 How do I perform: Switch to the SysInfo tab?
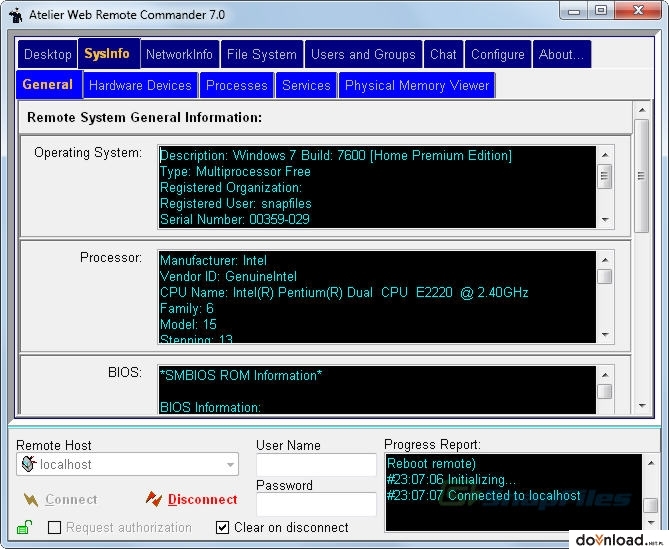coord(109,53)
